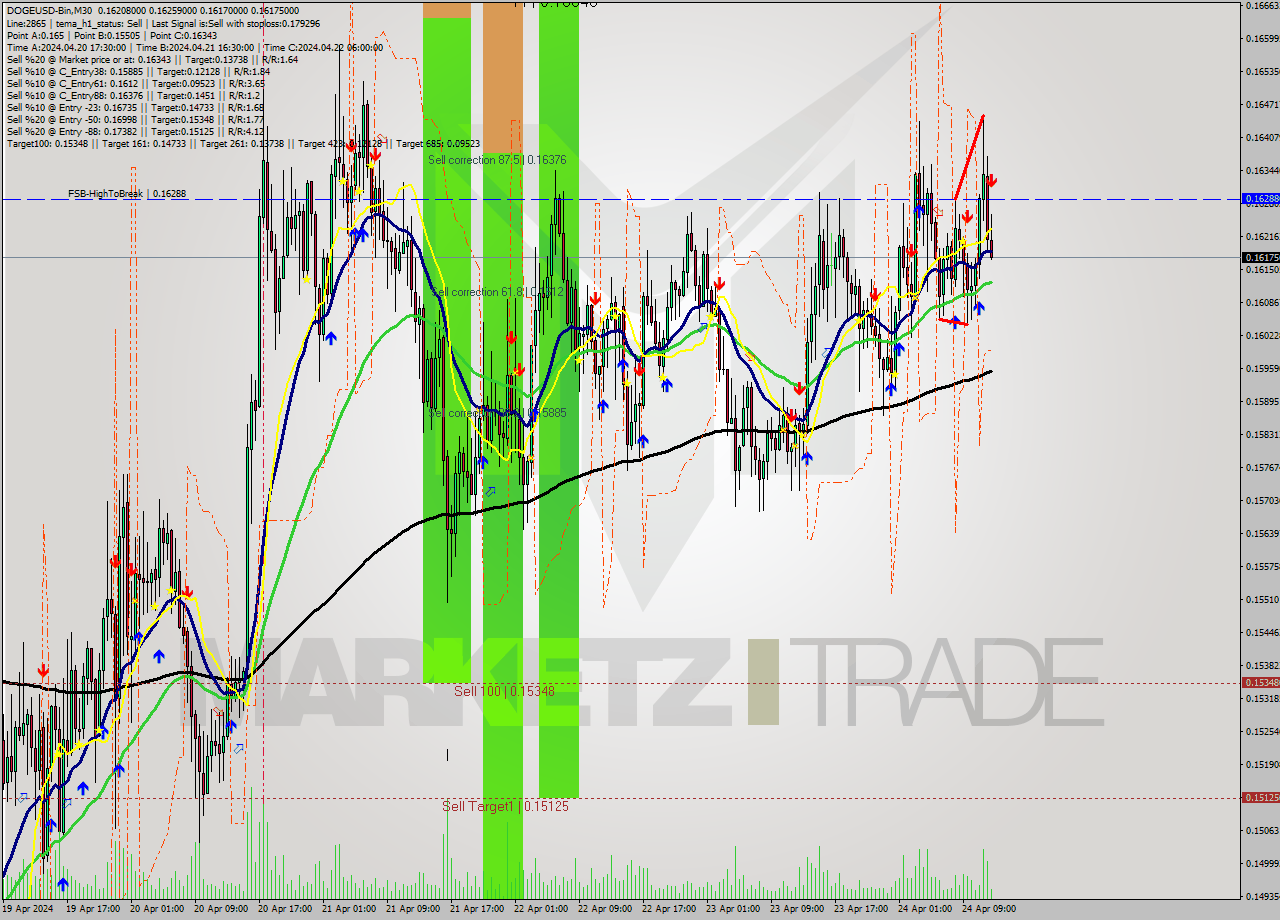The height and width of the screenshot is (920, 1280).
Task: Click the red 0.15125 price tag on axis
Action: point(1260,798)
